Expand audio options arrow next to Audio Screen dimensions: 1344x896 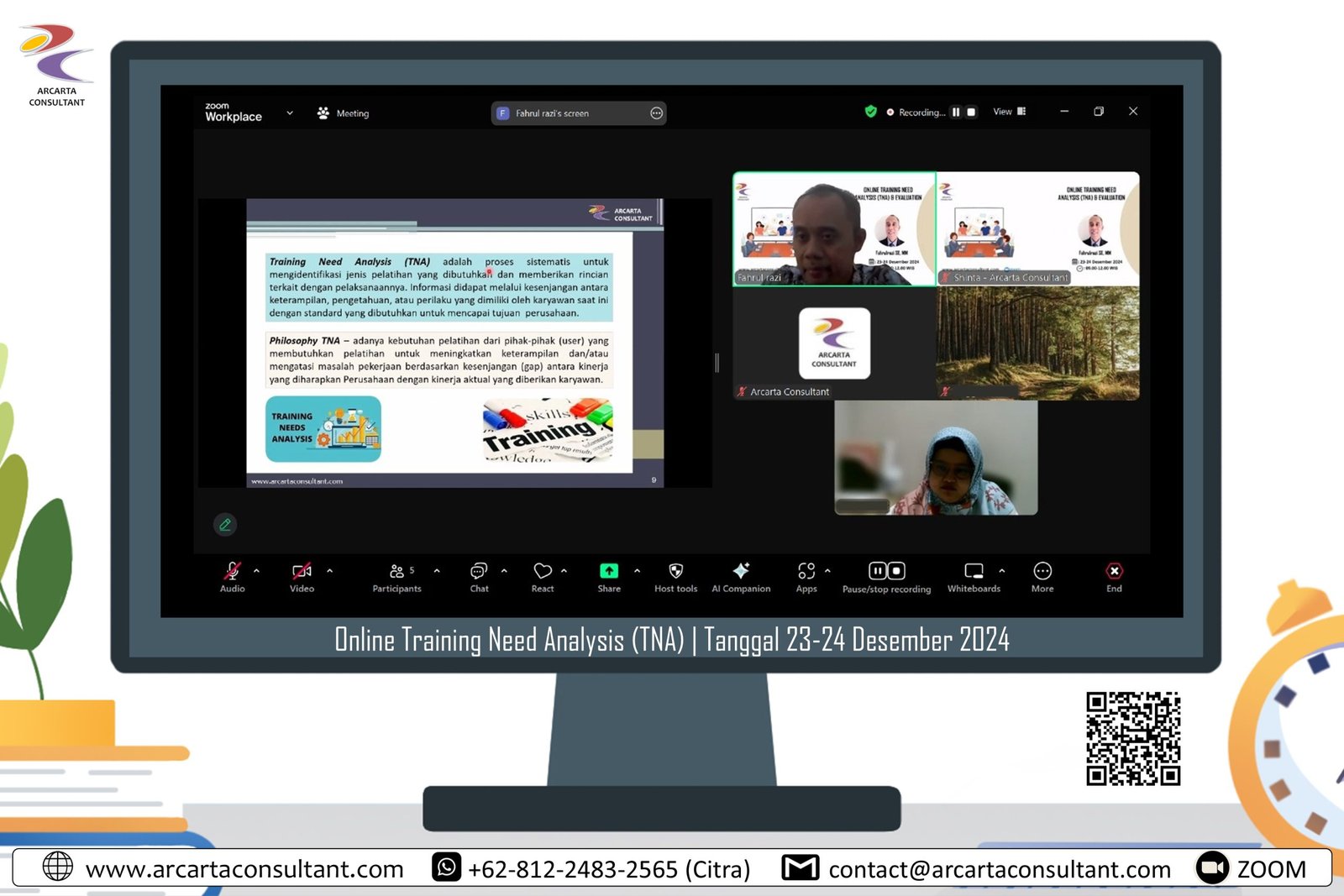click(256, 571)
